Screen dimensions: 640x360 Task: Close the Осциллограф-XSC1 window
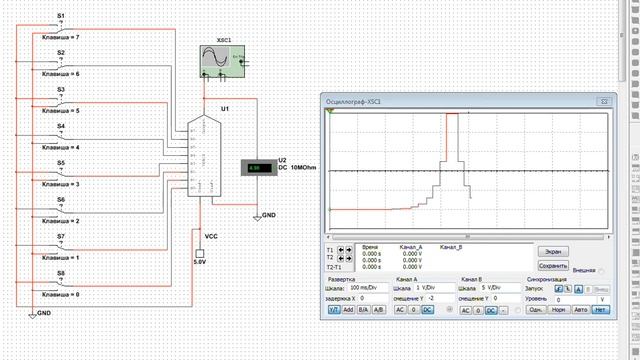[604, 101]
